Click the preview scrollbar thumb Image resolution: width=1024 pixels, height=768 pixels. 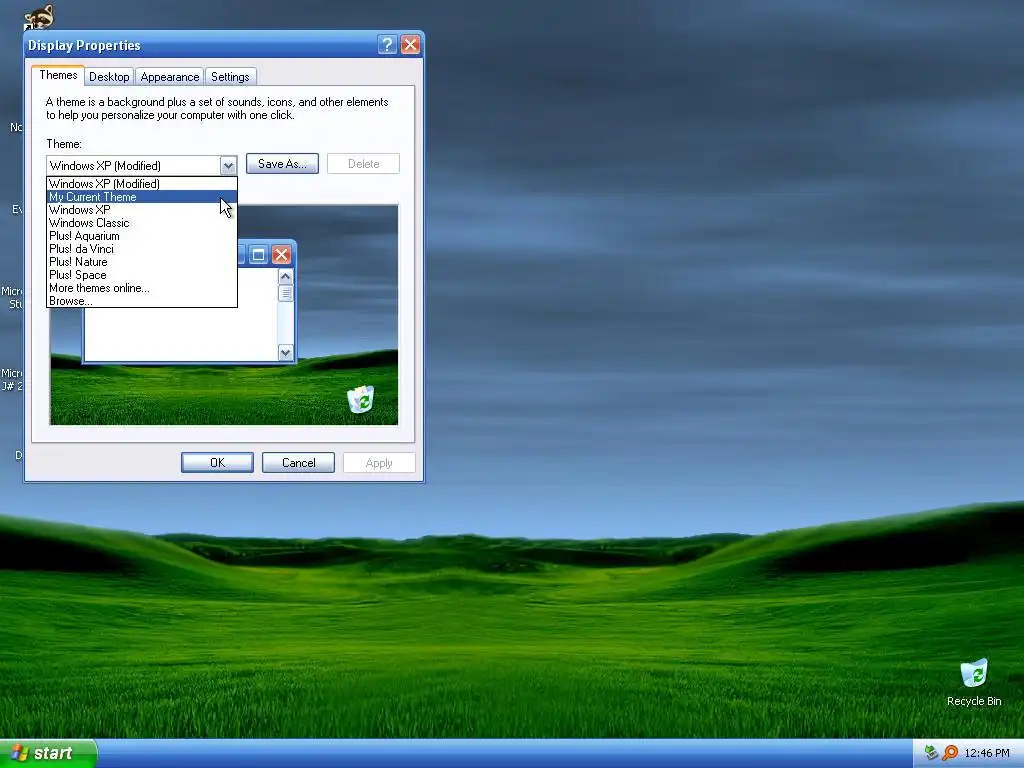pyautogui.click(x=285, y=293)
